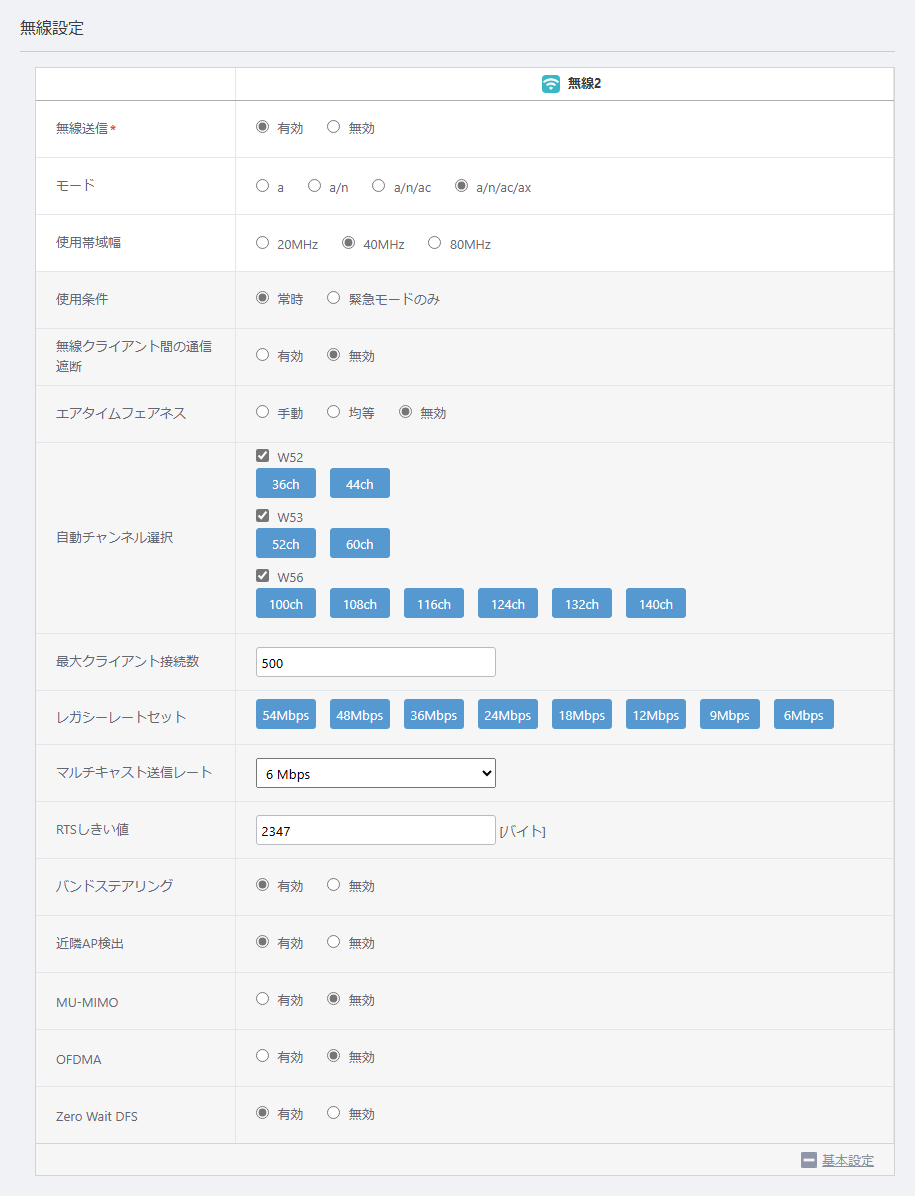Toggle the 18Mbps legacy rate
The image size is (915, 1196).
tap(582, 715)
